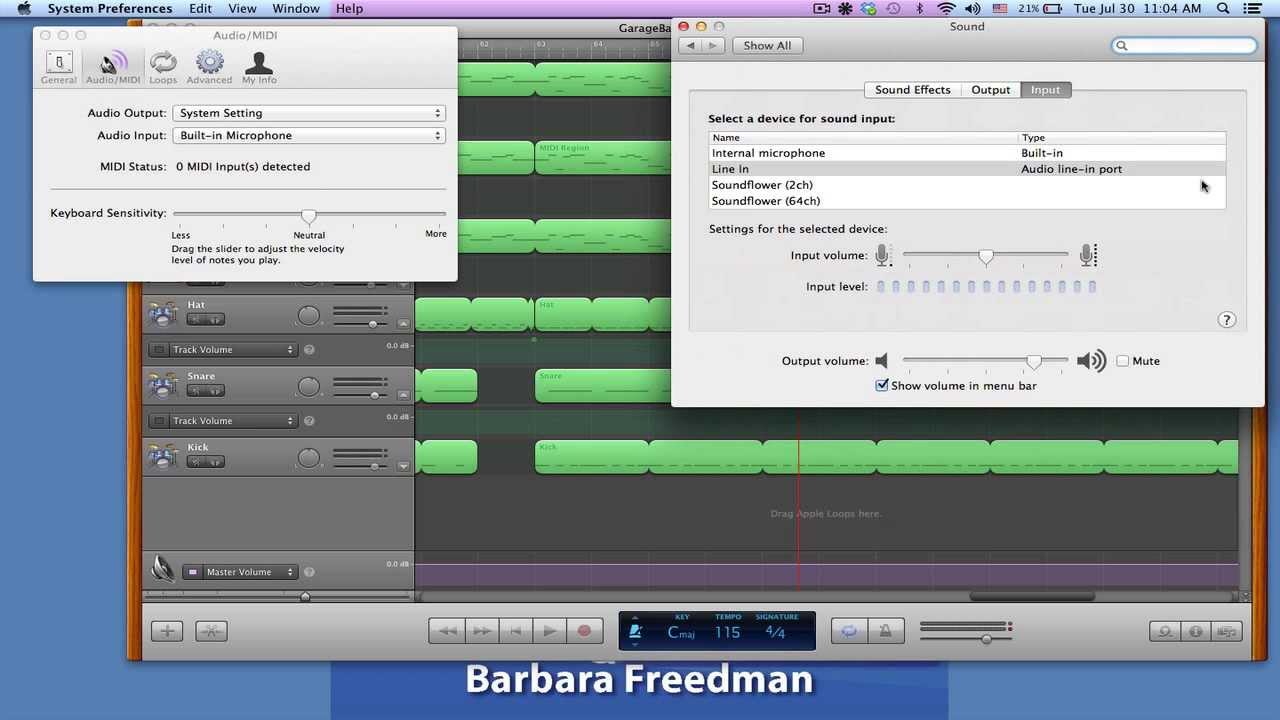The width and height of the screenshot is (1280, 720).
Task: Click the Go to Beginning button
Action: [x=515, y=631]
